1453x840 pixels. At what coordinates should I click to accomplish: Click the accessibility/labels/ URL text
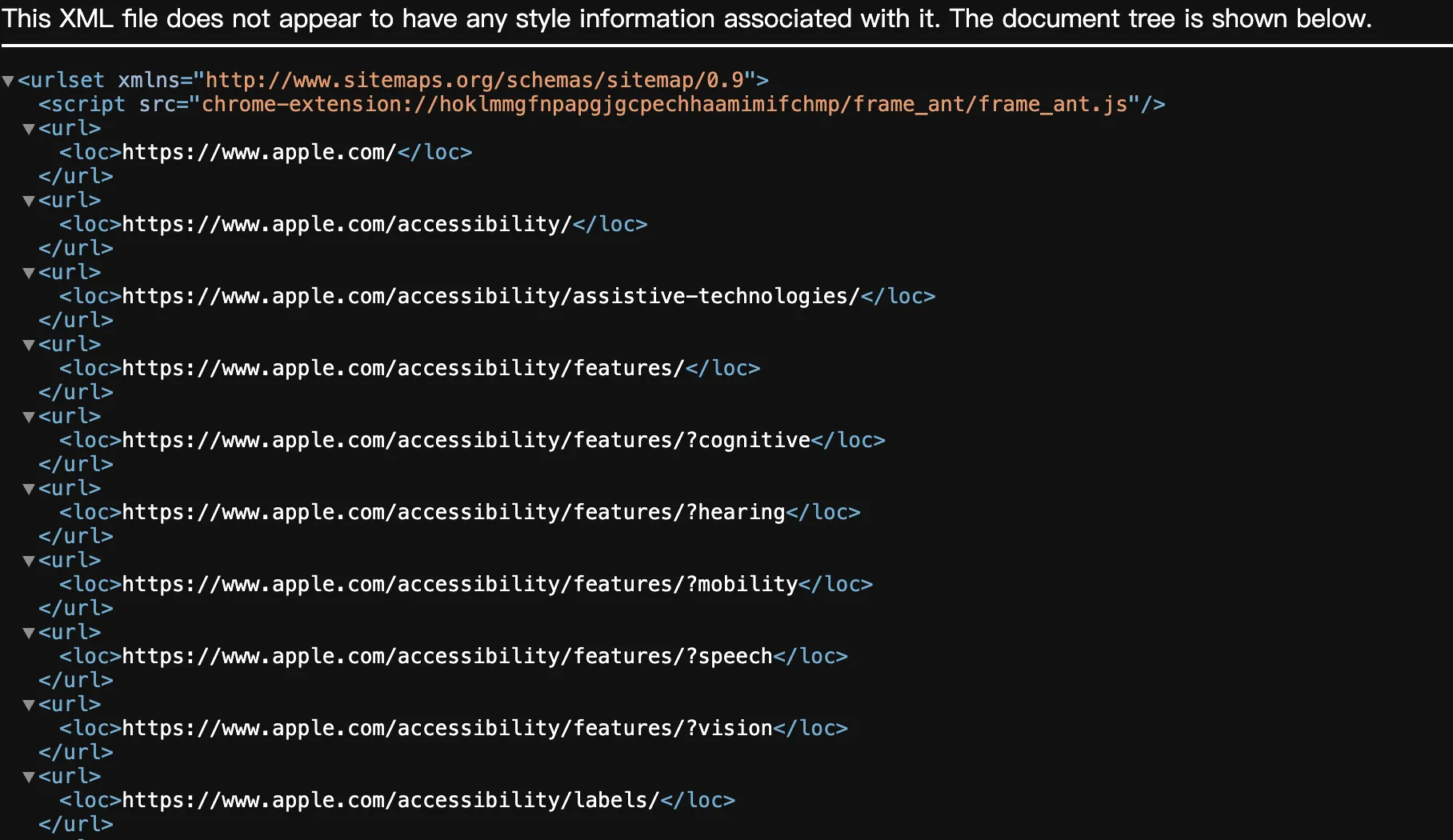390,800
